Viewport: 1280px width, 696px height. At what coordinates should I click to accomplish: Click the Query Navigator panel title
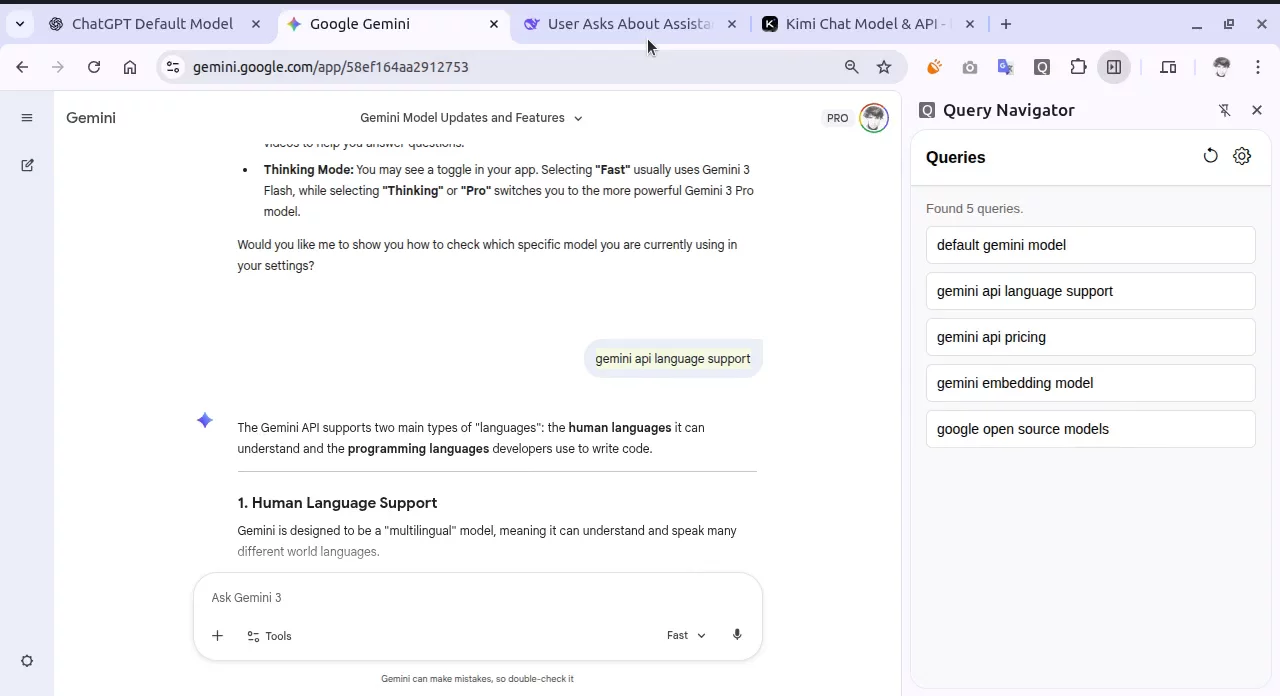(x=1009, y=110)
